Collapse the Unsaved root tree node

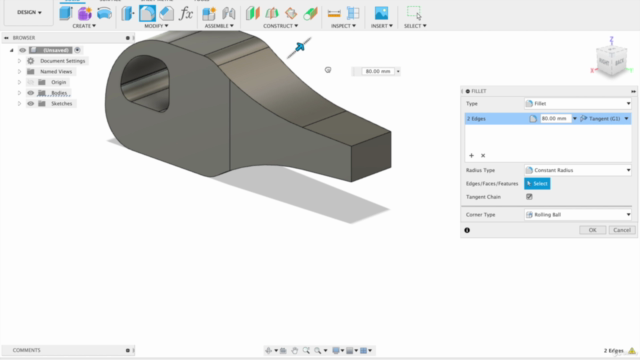pyautogui.click(x=11, y=50)
